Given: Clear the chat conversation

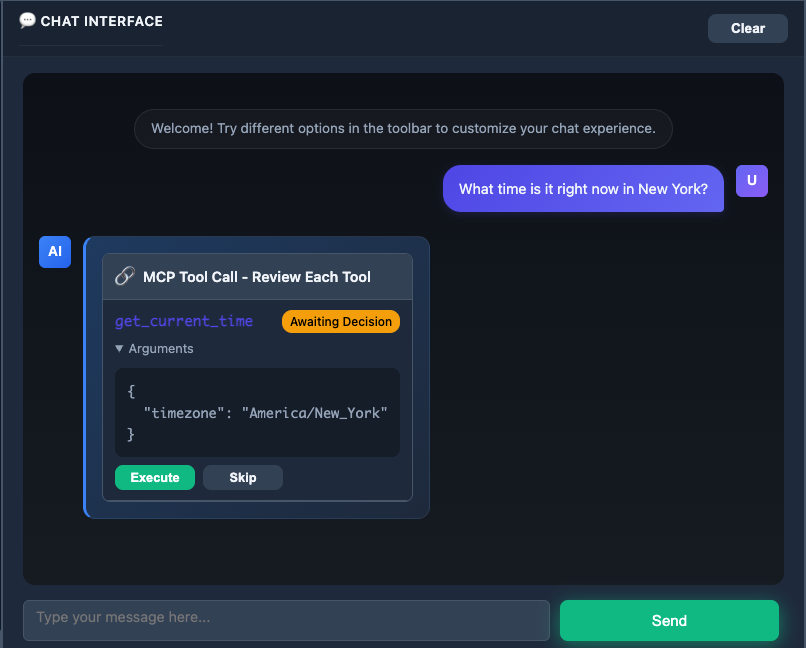Looking at the screenshot, I should 747,28.
